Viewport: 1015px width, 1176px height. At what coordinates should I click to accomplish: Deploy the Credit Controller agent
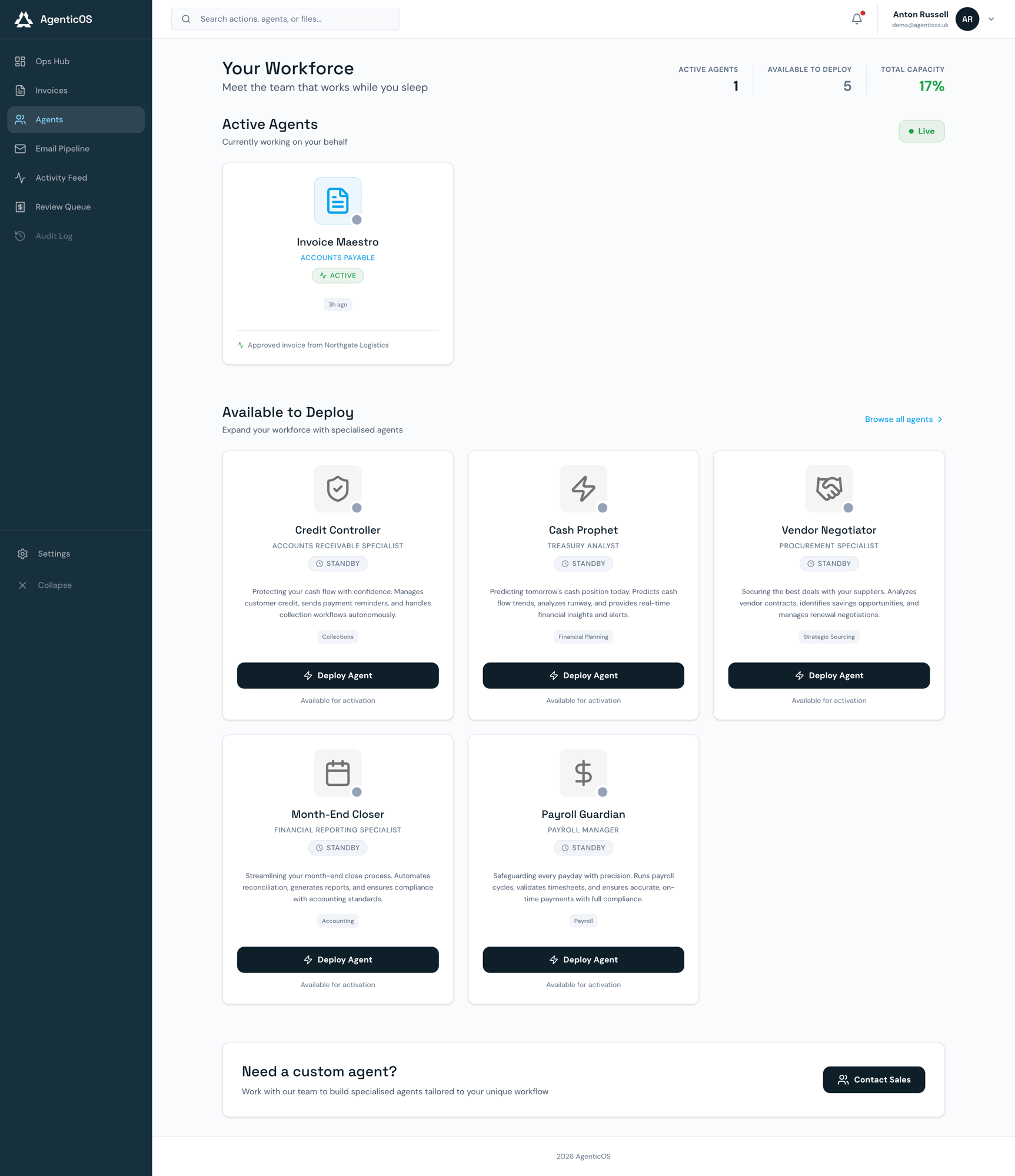(338, 675)
